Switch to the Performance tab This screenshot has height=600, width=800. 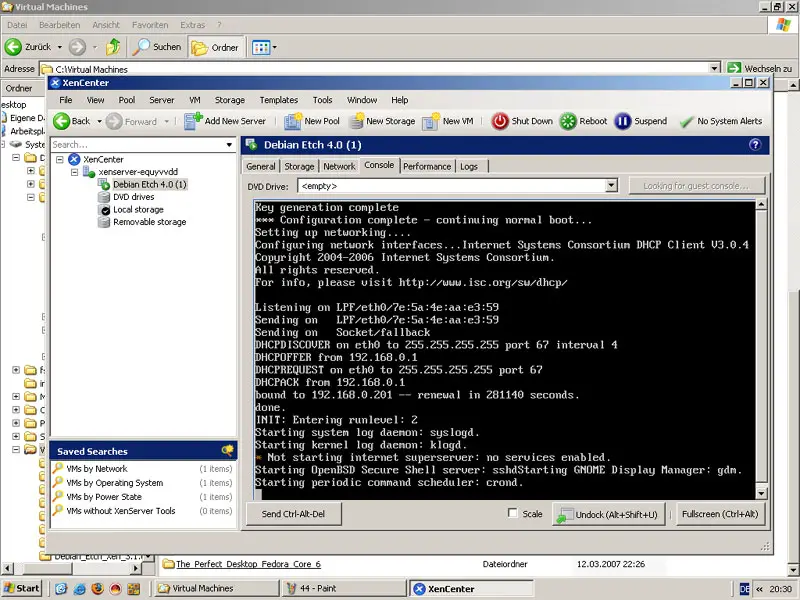427,166
